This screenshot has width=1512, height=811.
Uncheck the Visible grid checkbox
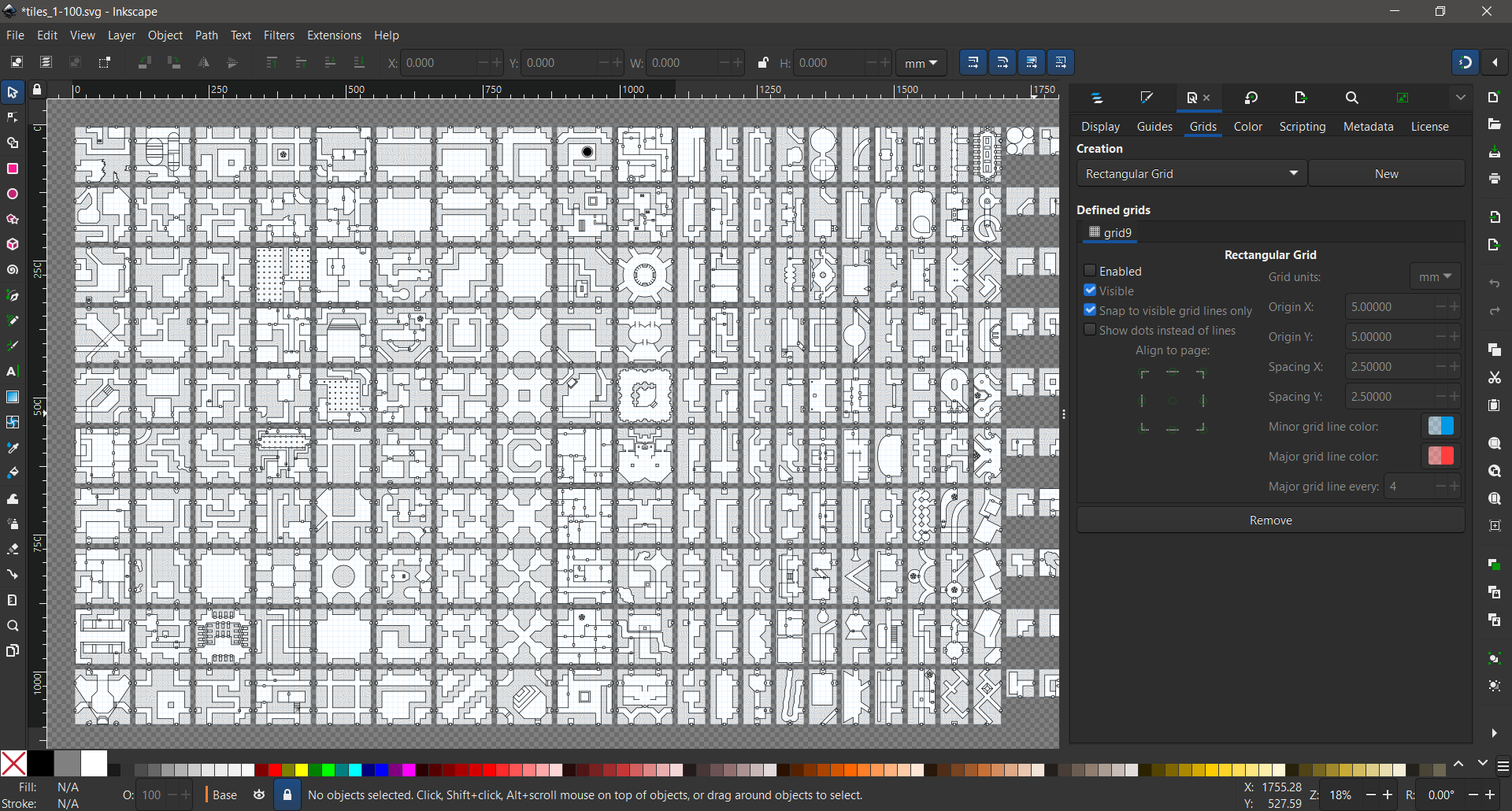click(x=1090, y=291)
